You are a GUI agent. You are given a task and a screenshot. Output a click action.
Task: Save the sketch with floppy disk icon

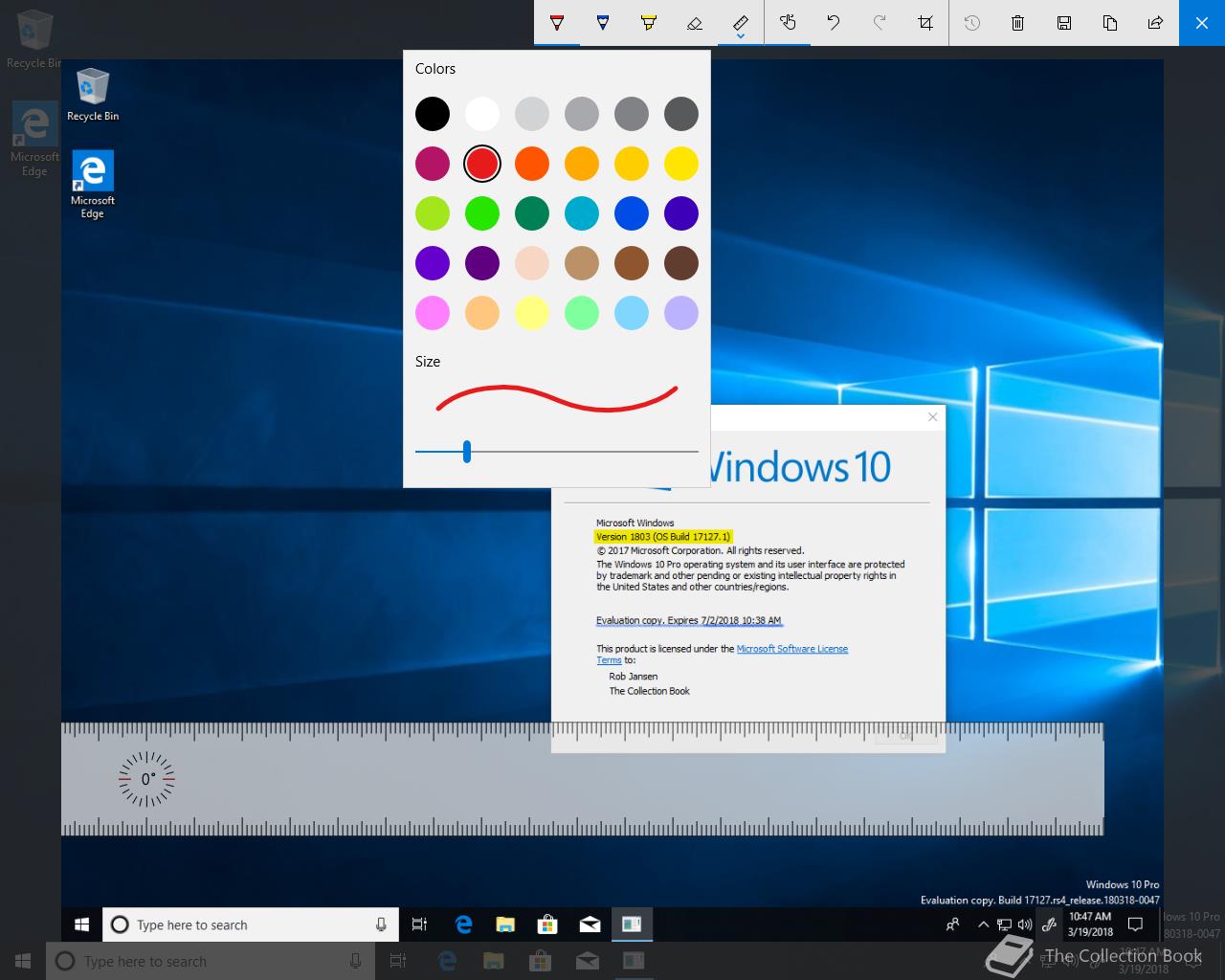(x=1064, y=22)
